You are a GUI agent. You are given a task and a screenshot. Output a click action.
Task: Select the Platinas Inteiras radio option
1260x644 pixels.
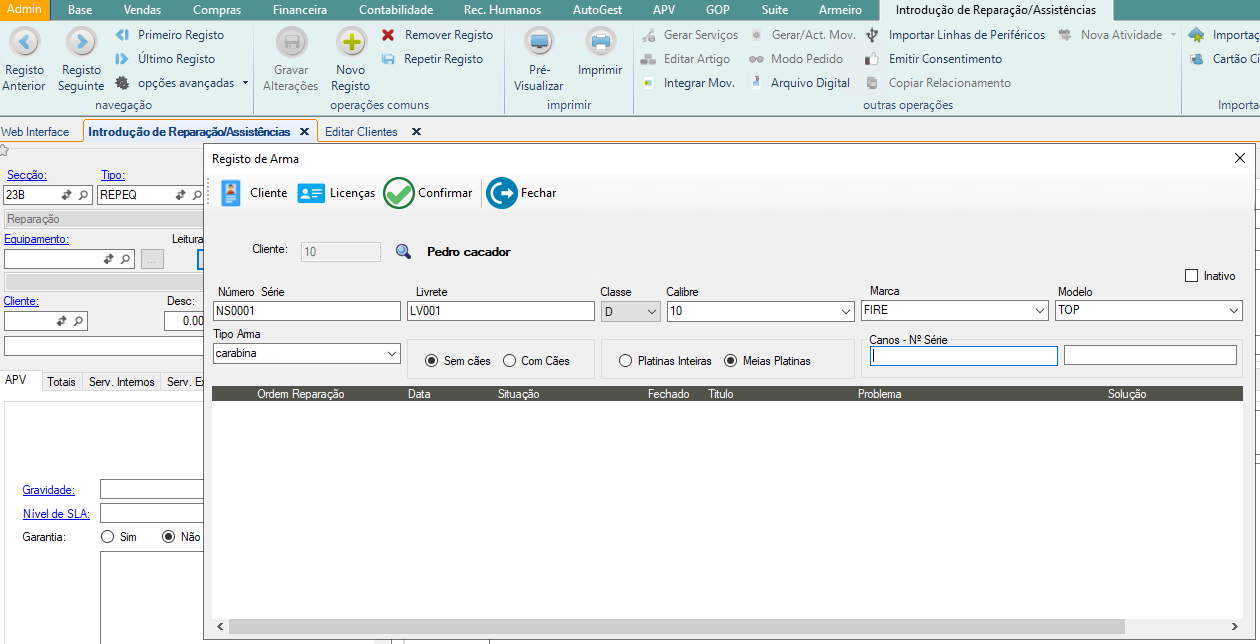[x=626, y=361]
